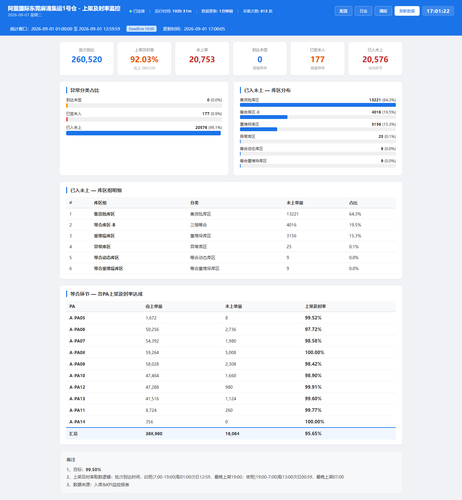The width and height of the screenshot is (462, 500).
Task: Click the orange 177 card value
Action: tap(317, 59)
